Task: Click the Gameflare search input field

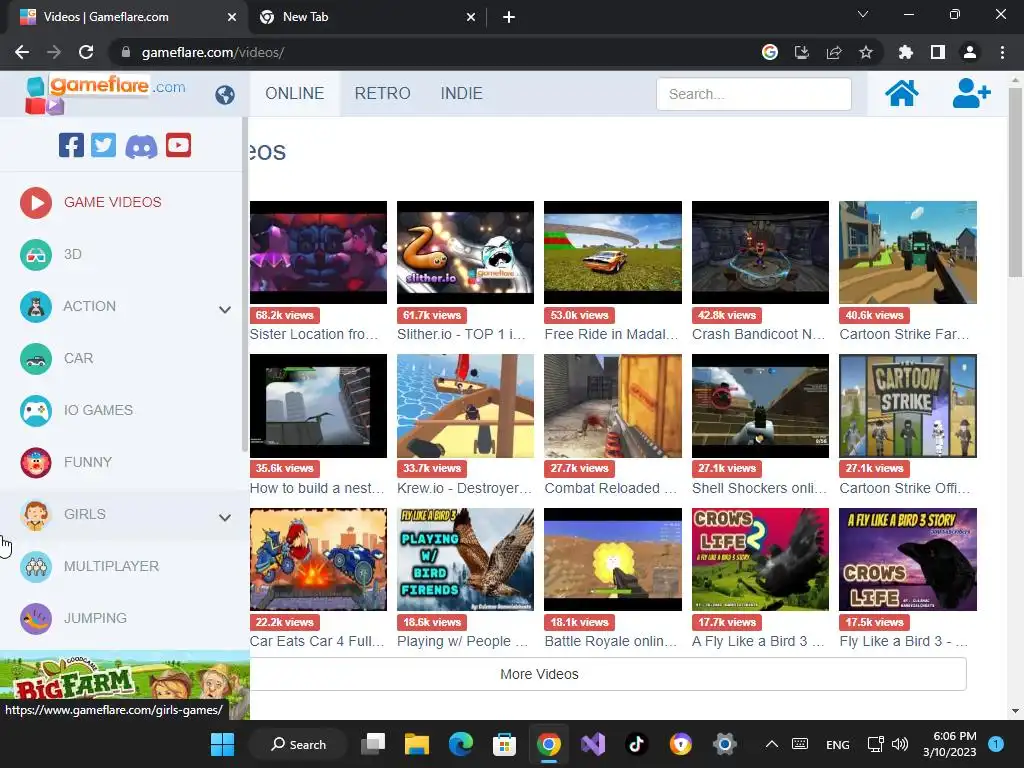Action: click(754, 94)
